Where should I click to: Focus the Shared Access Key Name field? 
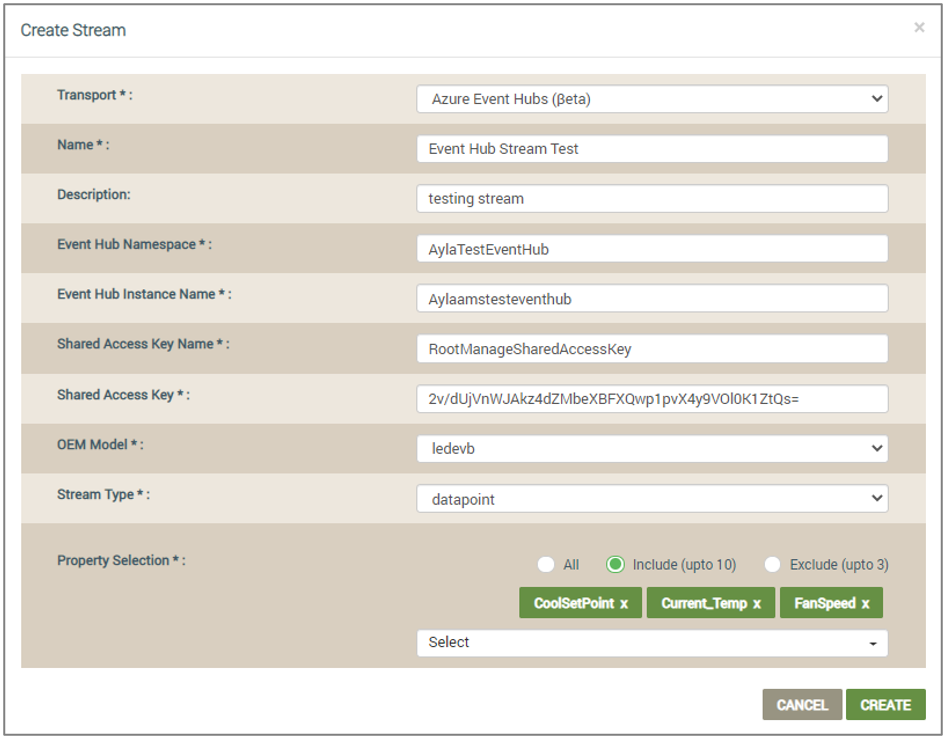(652, 348)
